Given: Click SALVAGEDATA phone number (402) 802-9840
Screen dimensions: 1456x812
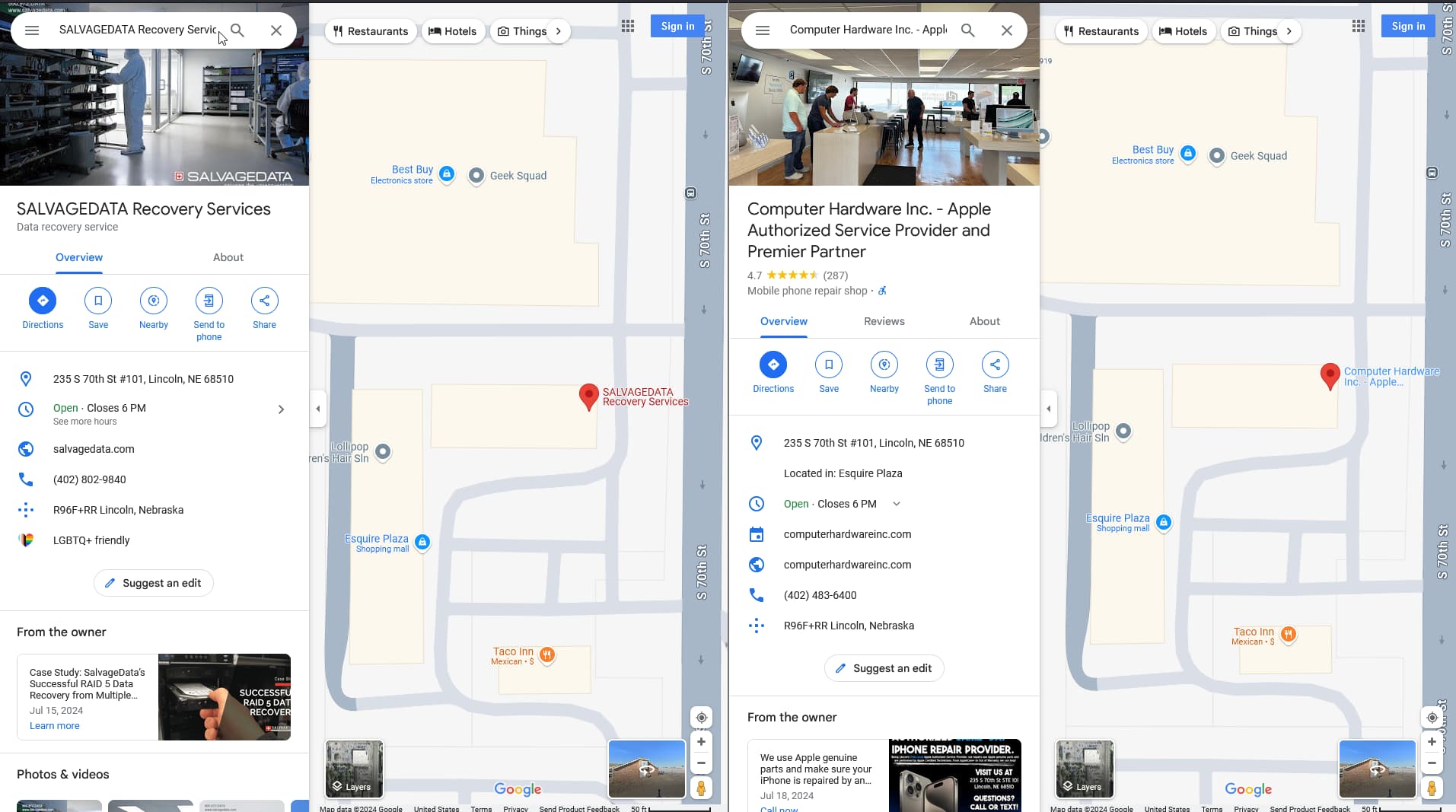Looking at the screenshot, I should click(90, 479).
